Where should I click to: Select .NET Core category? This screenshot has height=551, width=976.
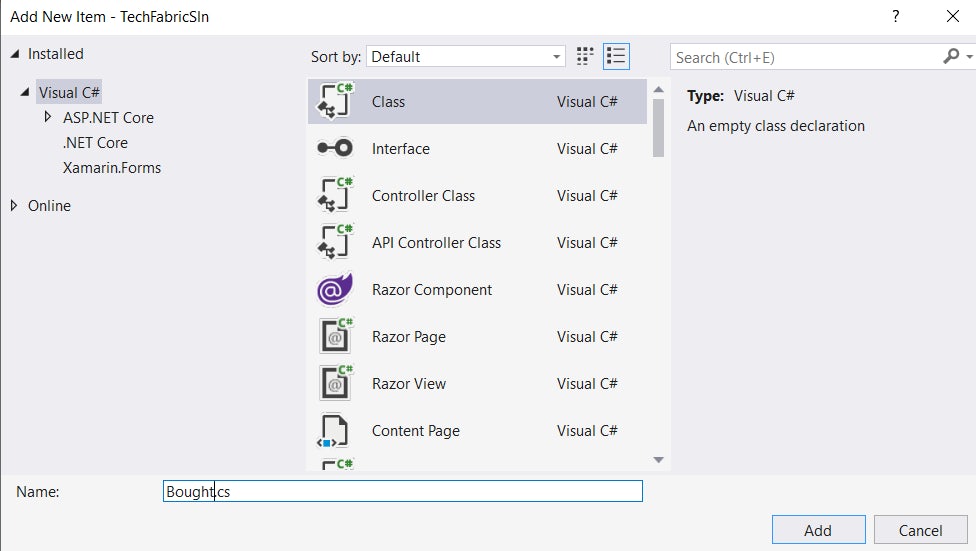tap(95, 143)
